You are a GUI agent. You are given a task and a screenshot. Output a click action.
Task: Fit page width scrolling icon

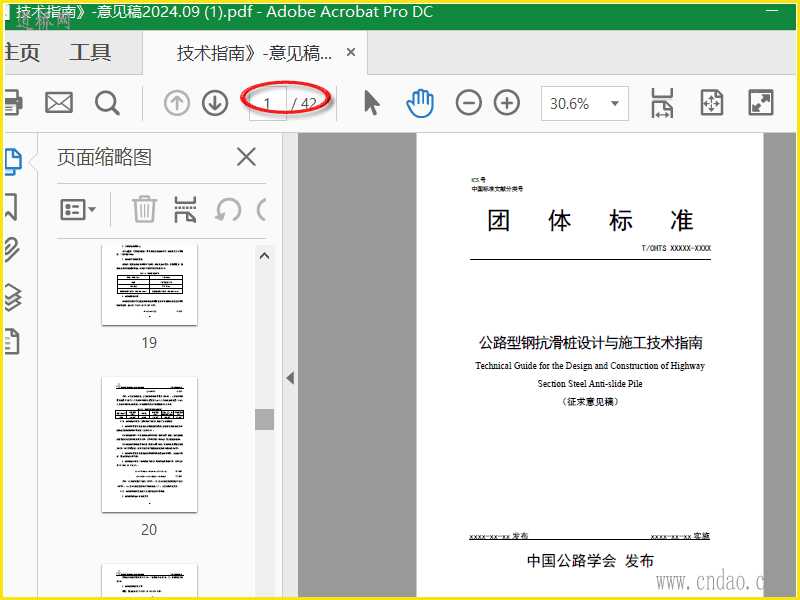click(x=662, y=103)
